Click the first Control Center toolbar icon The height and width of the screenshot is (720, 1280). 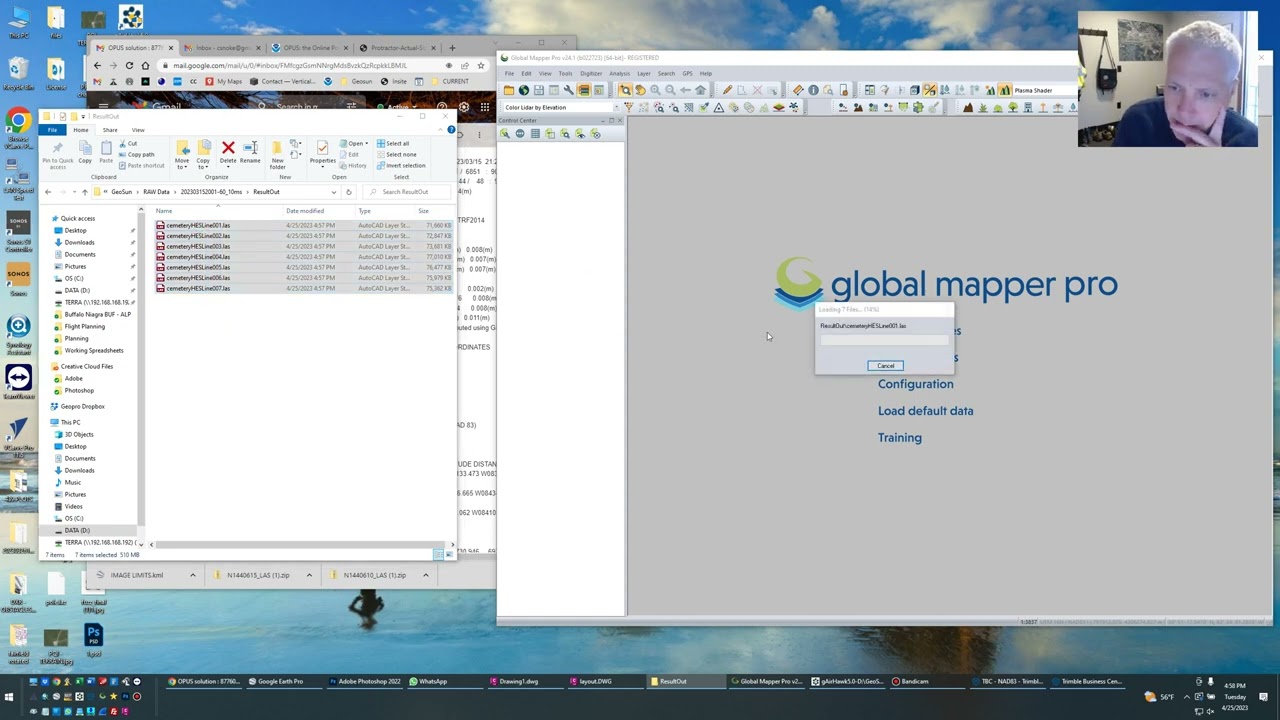[505, 133]
